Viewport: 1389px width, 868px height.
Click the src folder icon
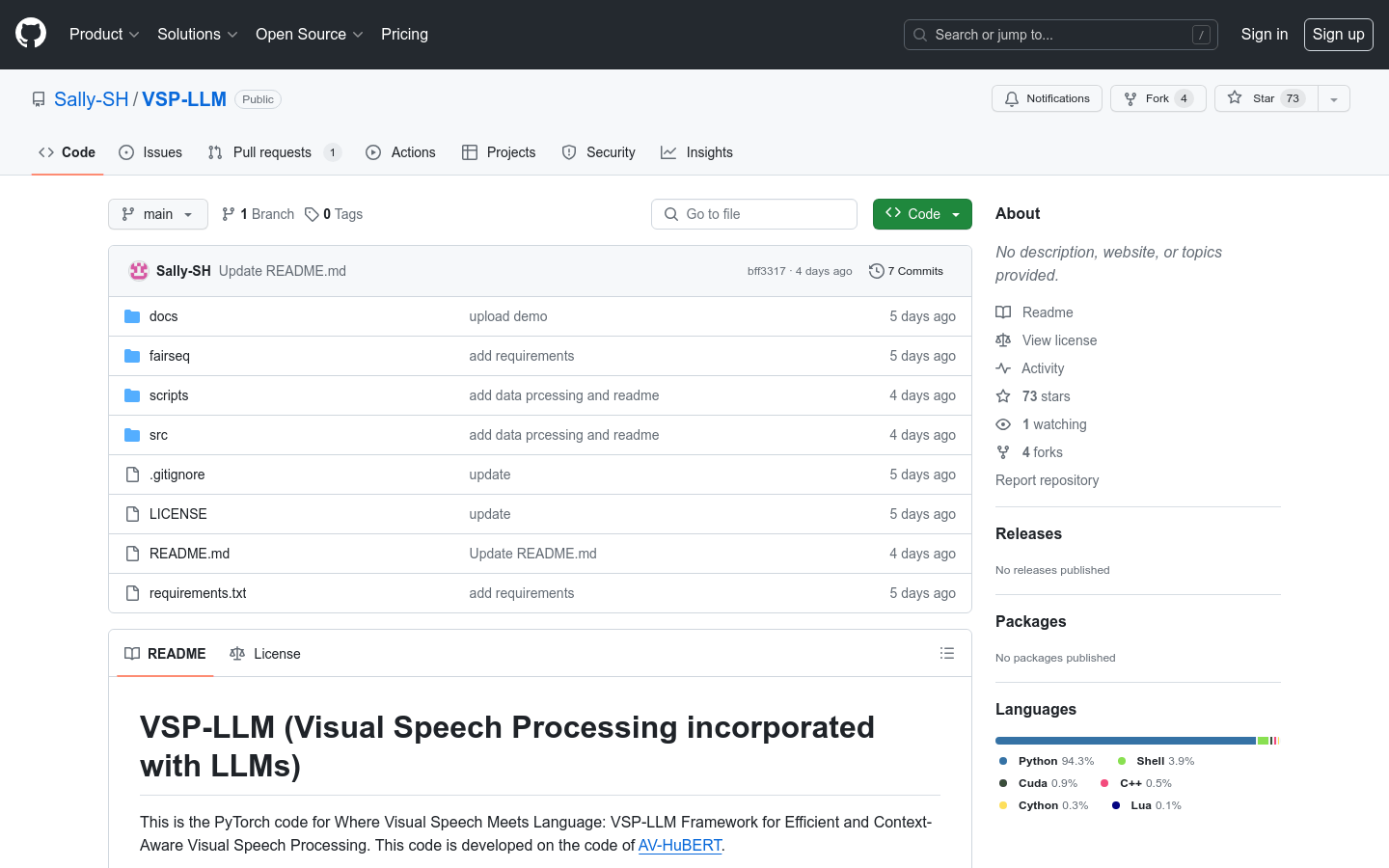click(132, 435)
